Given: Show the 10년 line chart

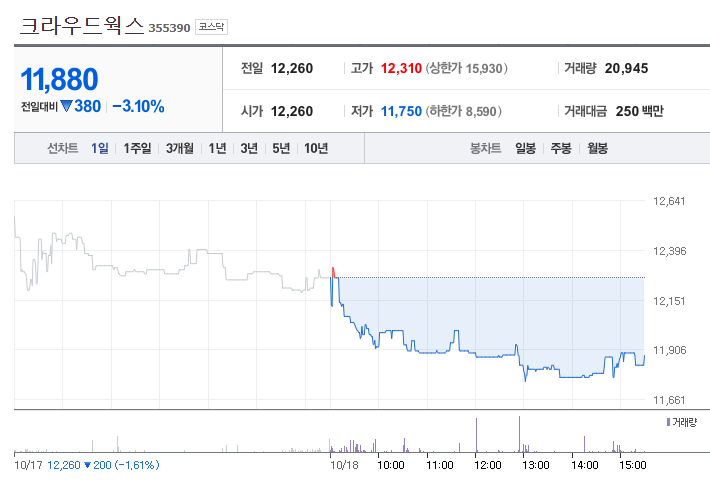Looking at the screenshot, I should 316,148.
